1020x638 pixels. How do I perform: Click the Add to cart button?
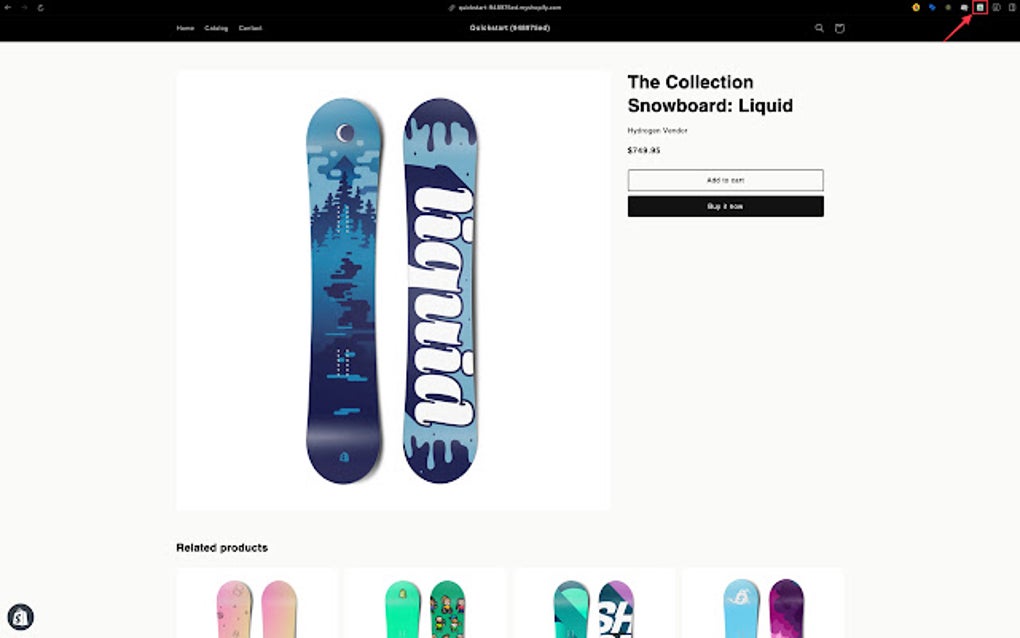(725, 180)
